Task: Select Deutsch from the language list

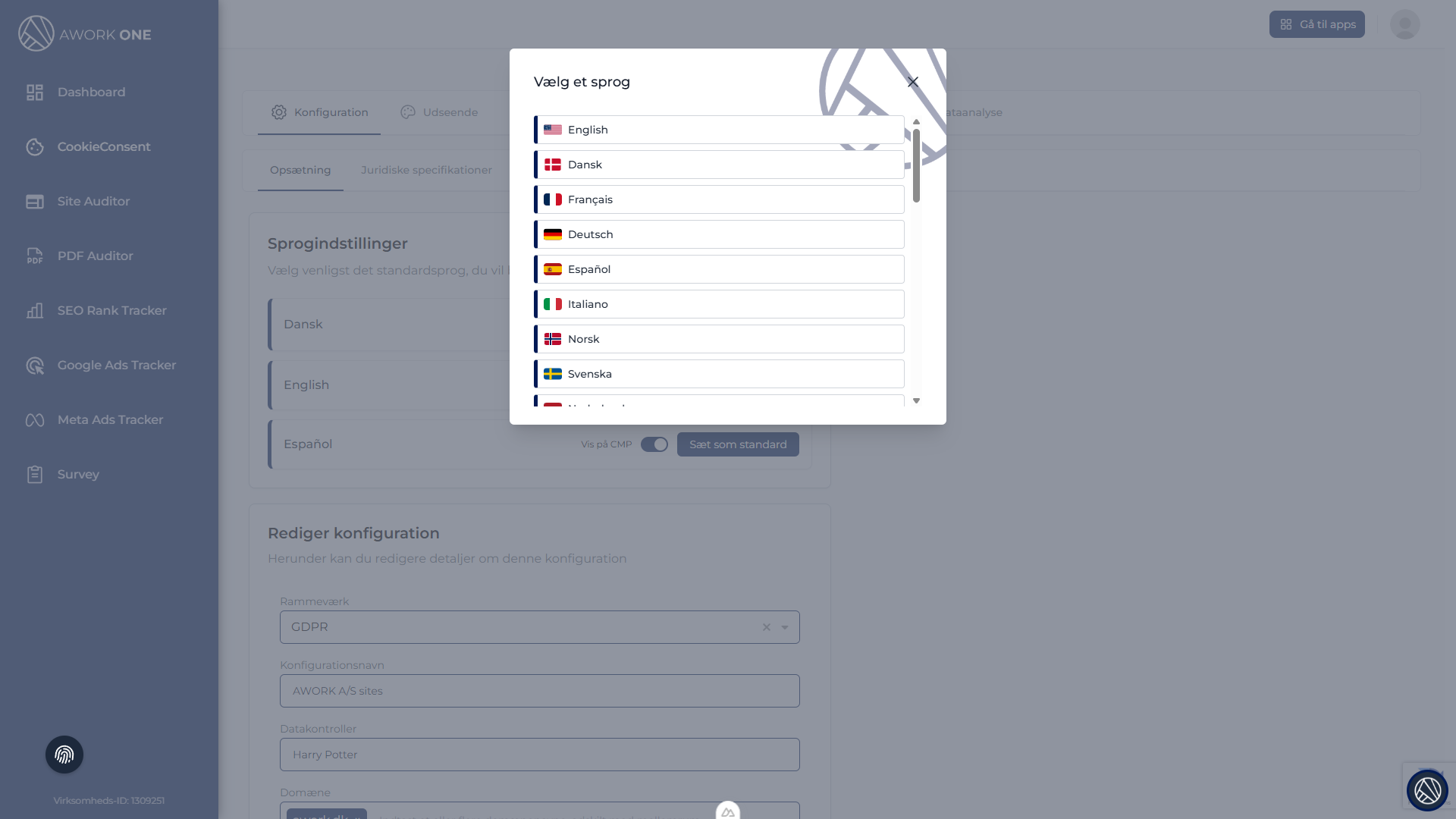Action: [719, 234]
